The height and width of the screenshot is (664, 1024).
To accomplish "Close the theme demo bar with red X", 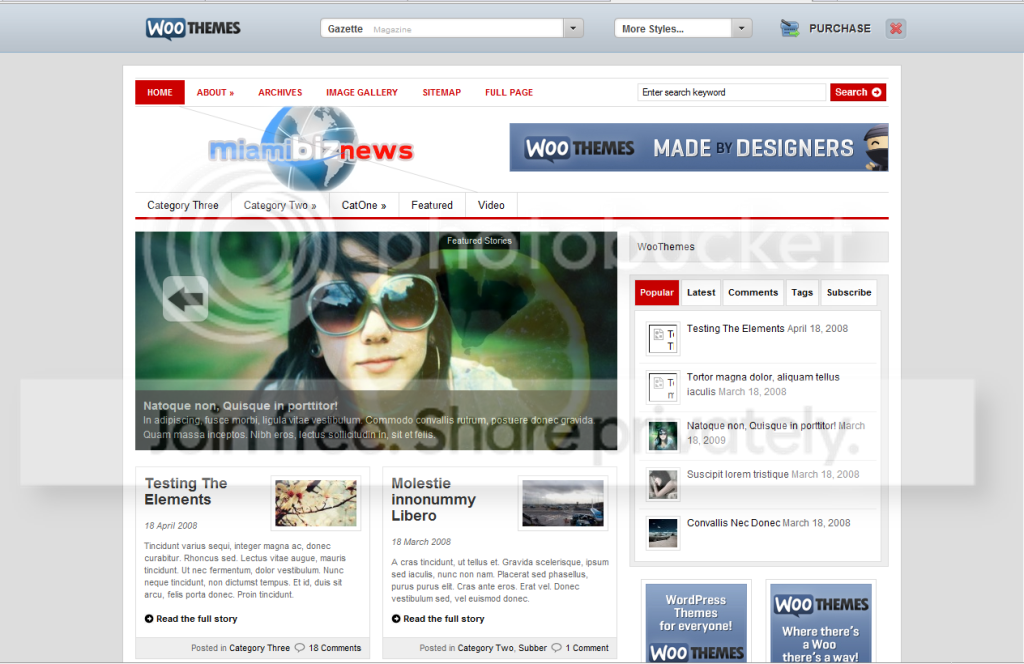I will click(x=895, y=28).
